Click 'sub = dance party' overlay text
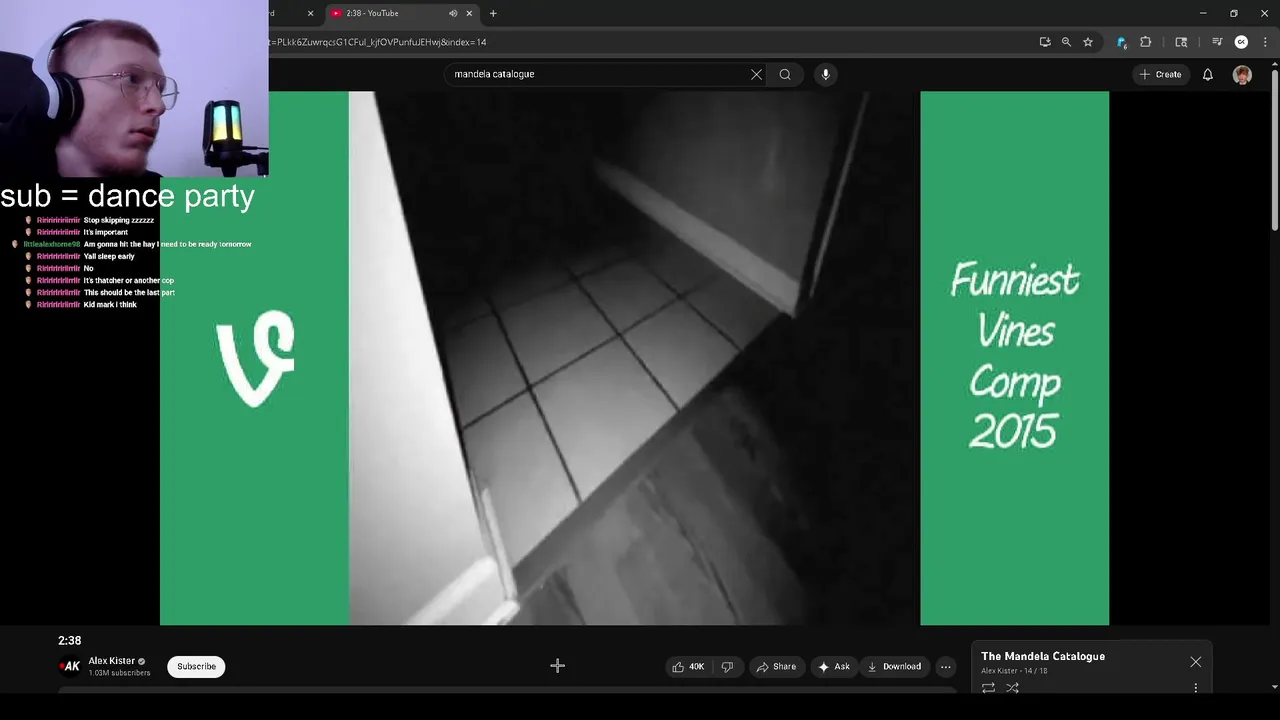The width and height of the screenshot is (1280, 720). [127, 195]
